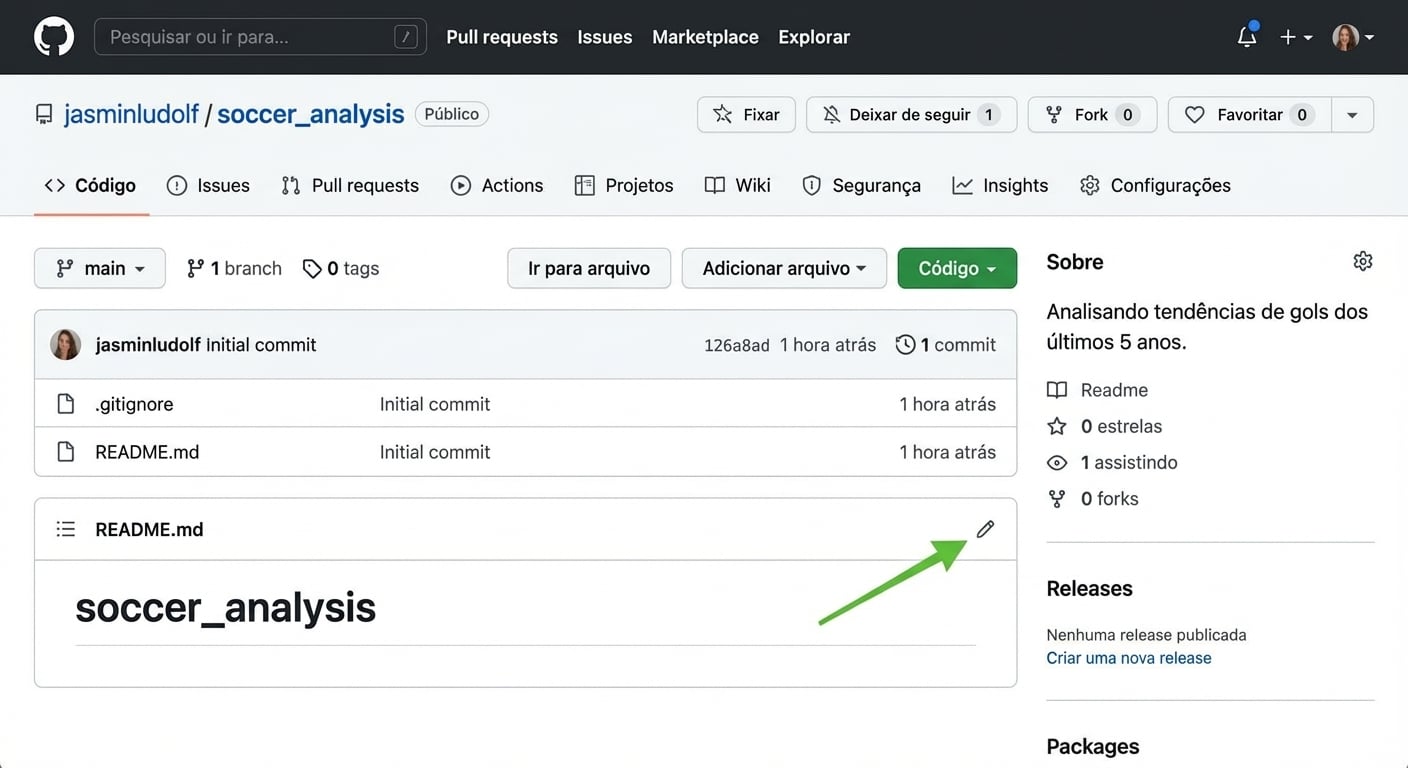
Task: Open README table of contents icon
Action: point(66,529)
